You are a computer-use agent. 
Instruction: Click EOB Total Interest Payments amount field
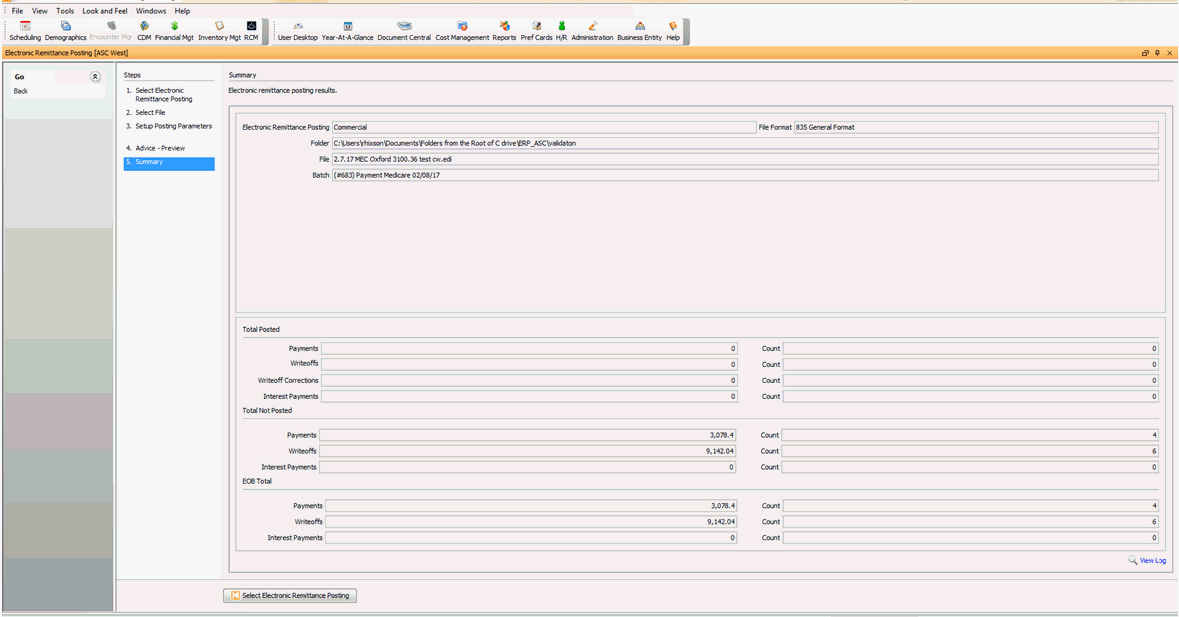[x=532, y=538]
